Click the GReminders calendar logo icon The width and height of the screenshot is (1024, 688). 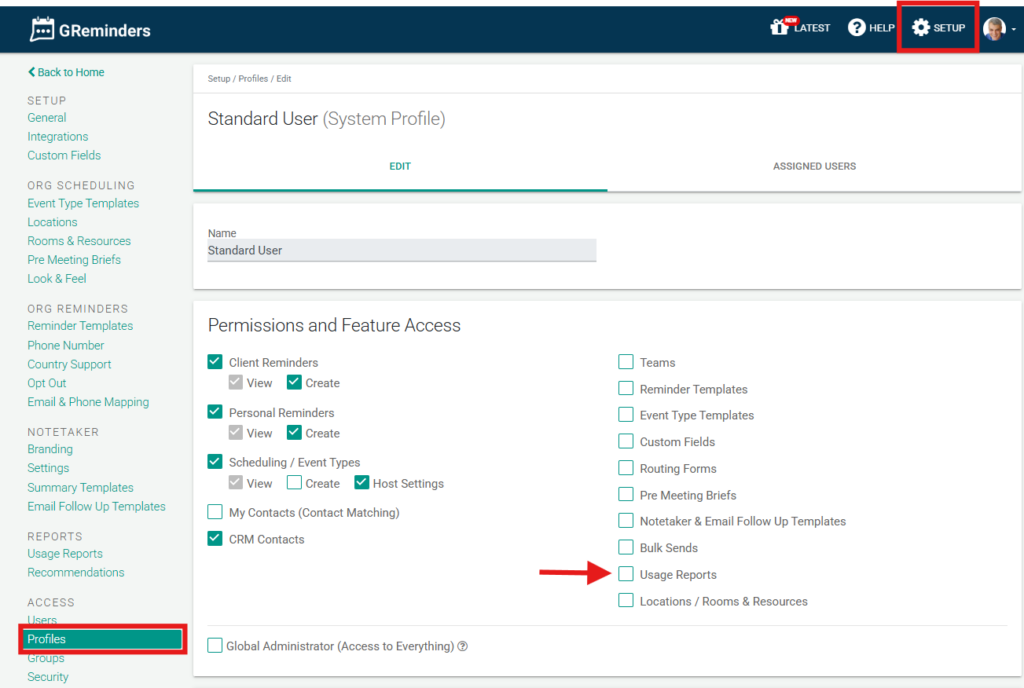42,30
